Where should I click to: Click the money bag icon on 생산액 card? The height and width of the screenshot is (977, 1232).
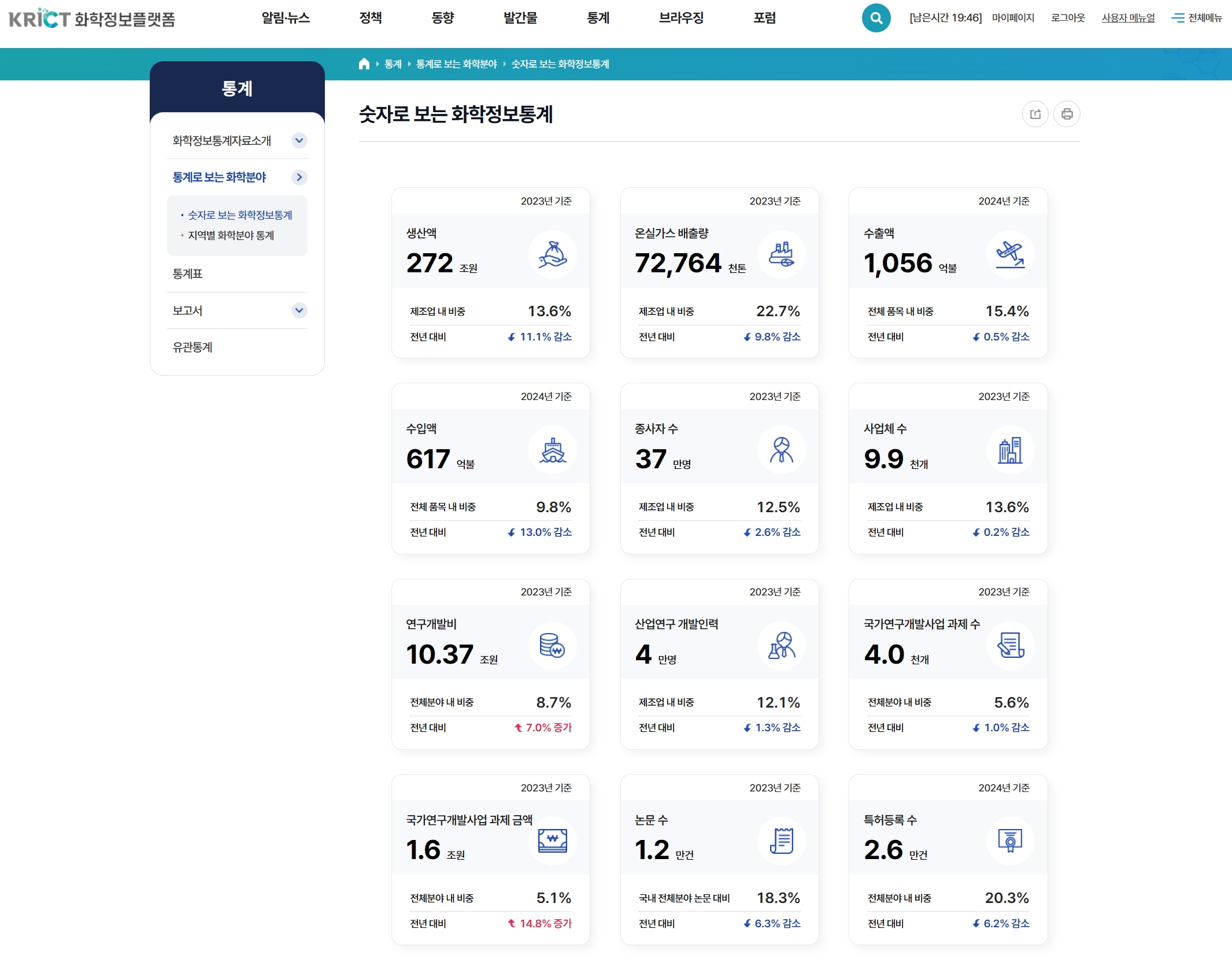pos(552,254)
